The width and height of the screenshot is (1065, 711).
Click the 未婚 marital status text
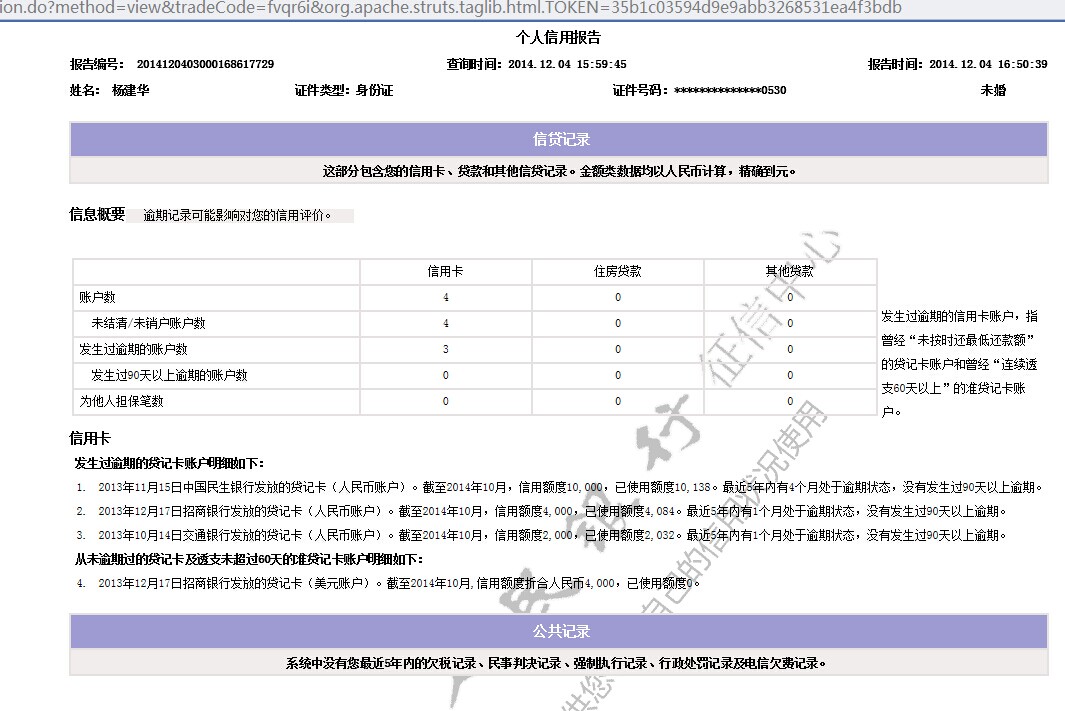tap(993, 90)
